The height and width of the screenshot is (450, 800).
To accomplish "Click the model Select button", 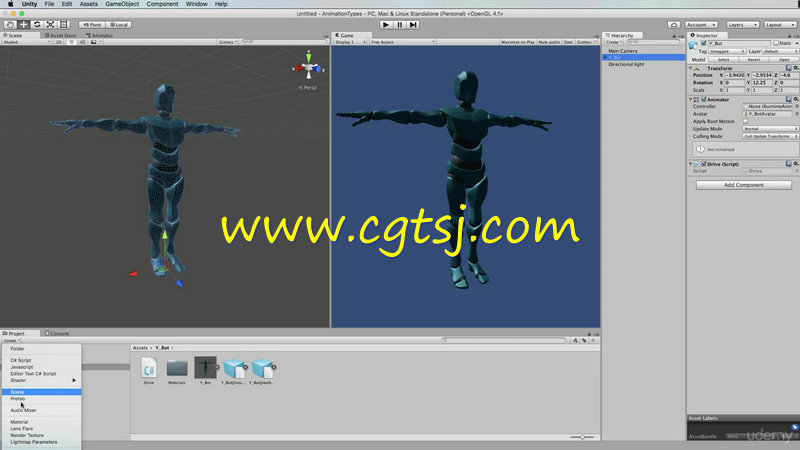I will pyautogui.click(x=723, y=60).
